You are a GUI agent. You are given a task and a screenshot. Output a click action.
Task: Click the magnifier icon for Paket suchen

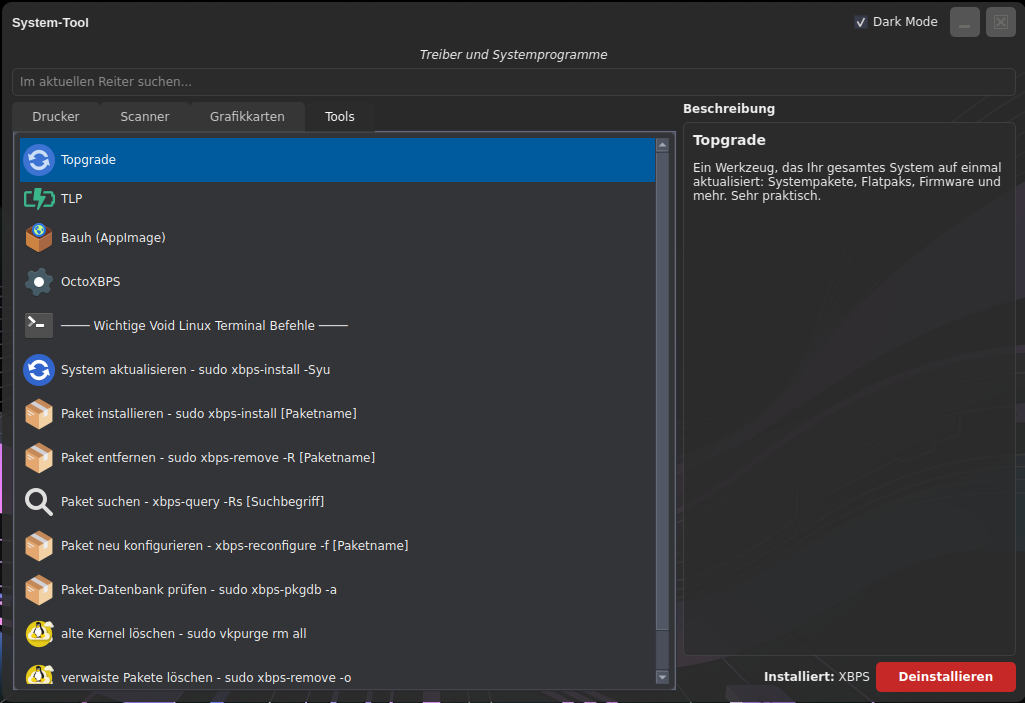pos(39,501)
